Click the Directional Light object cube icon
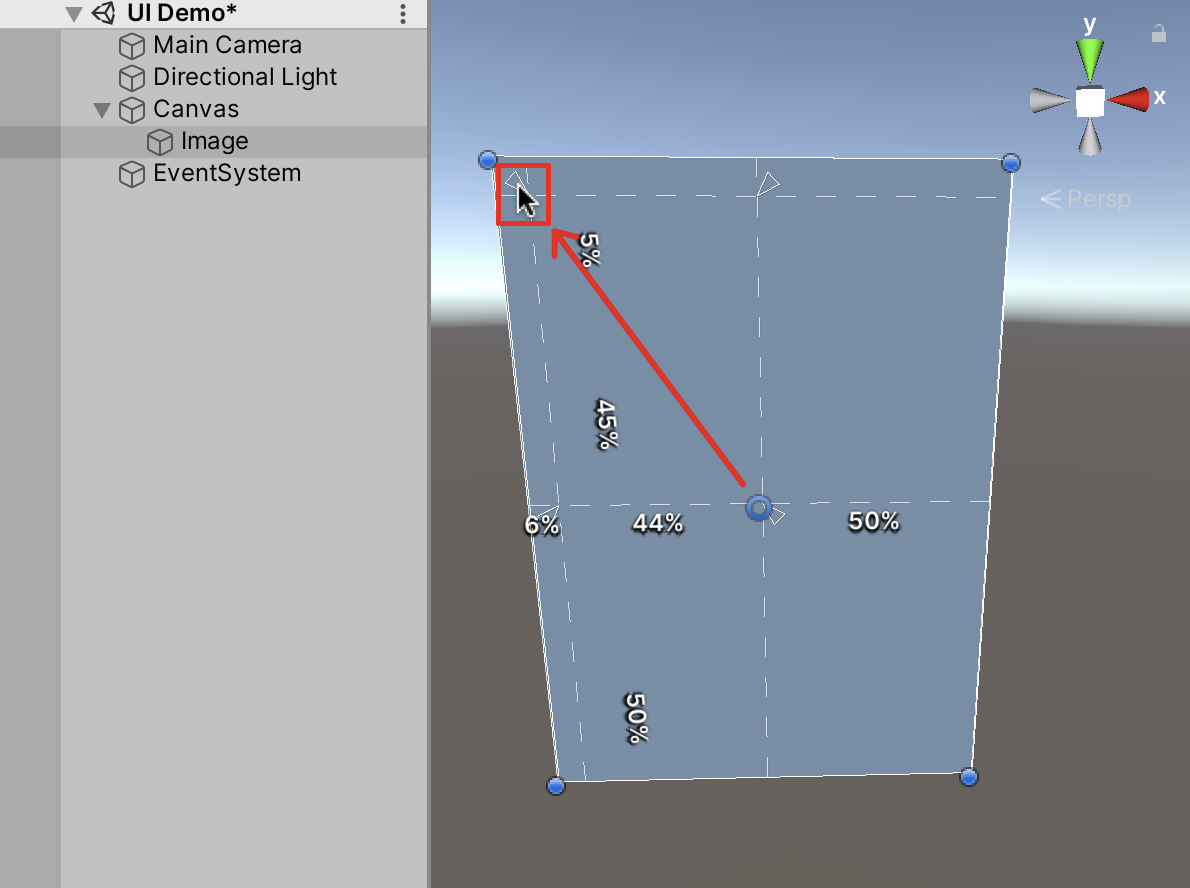The height and width of the screenshot is (888, 1190). coord(131,78)
